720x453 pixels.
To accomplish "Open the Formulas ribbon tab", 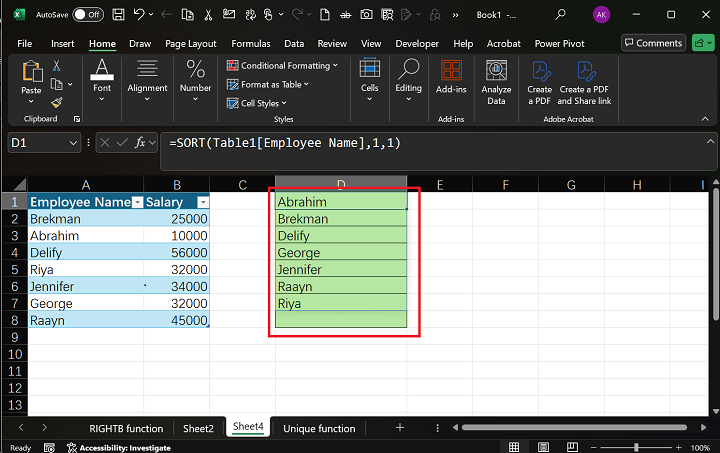I will pos(250,44).
